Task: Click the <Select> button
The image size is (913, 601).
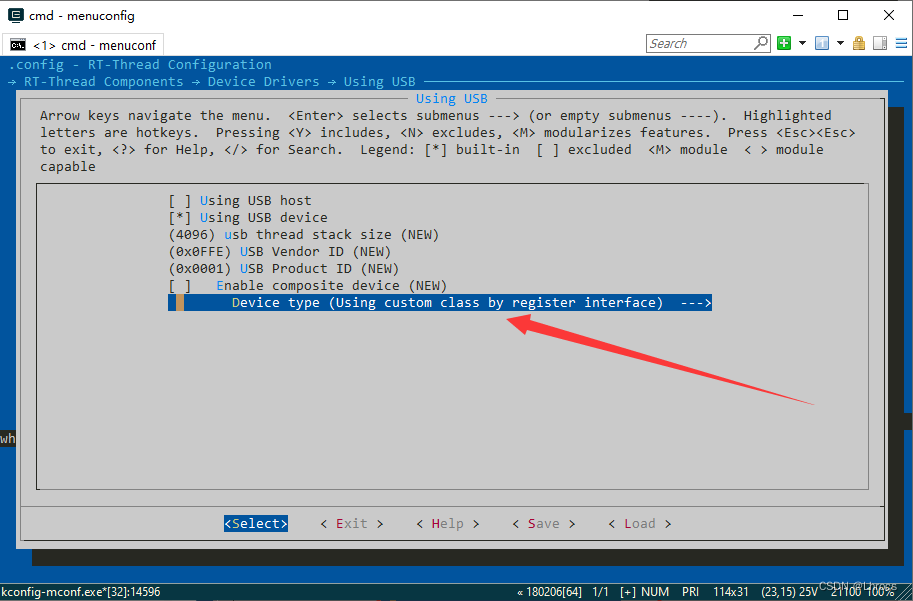Action: point(256,524)
